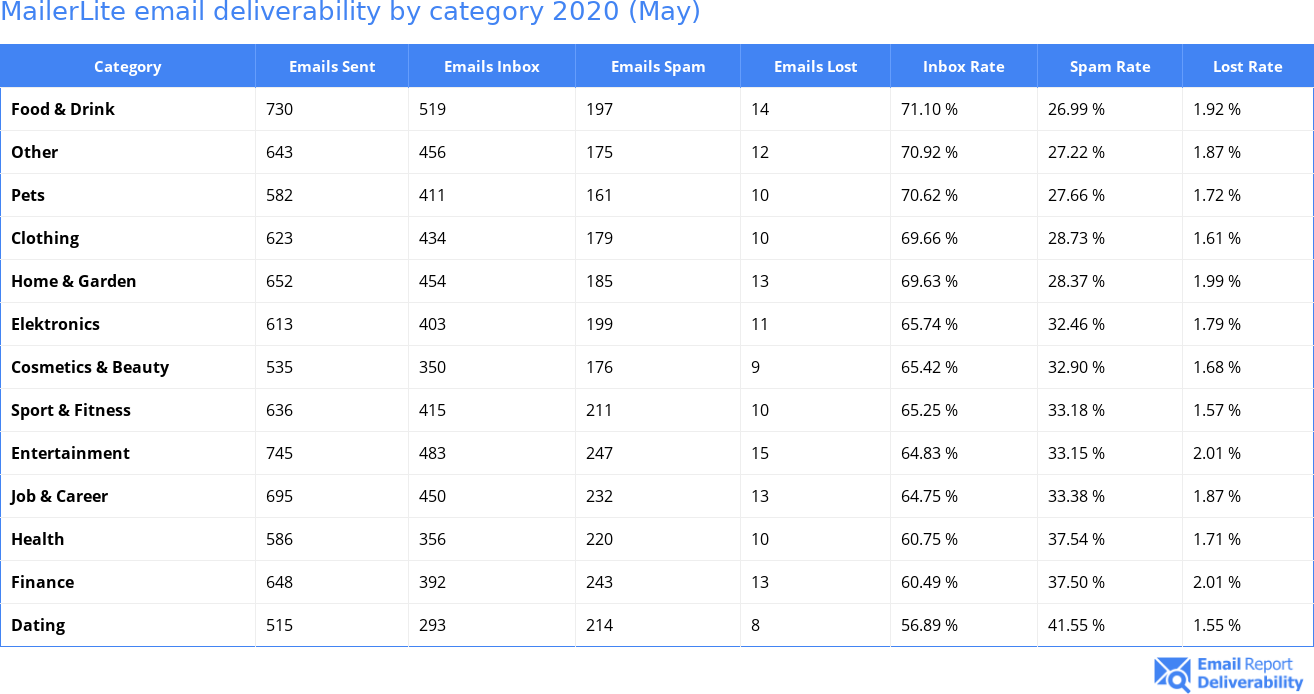Click the Dating category row label
1314x694 pixels.
click(x=38, y=625)
